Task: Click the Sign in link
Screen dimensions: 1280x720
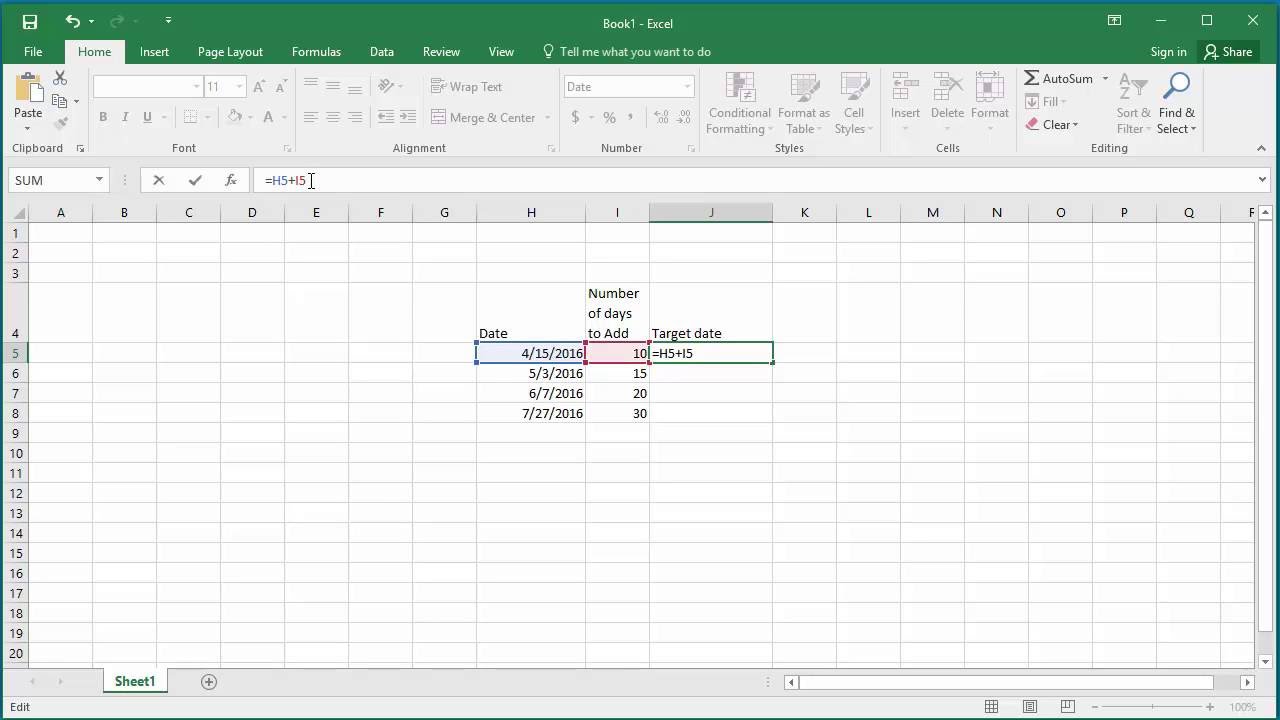Action: tap(1168, 52)
